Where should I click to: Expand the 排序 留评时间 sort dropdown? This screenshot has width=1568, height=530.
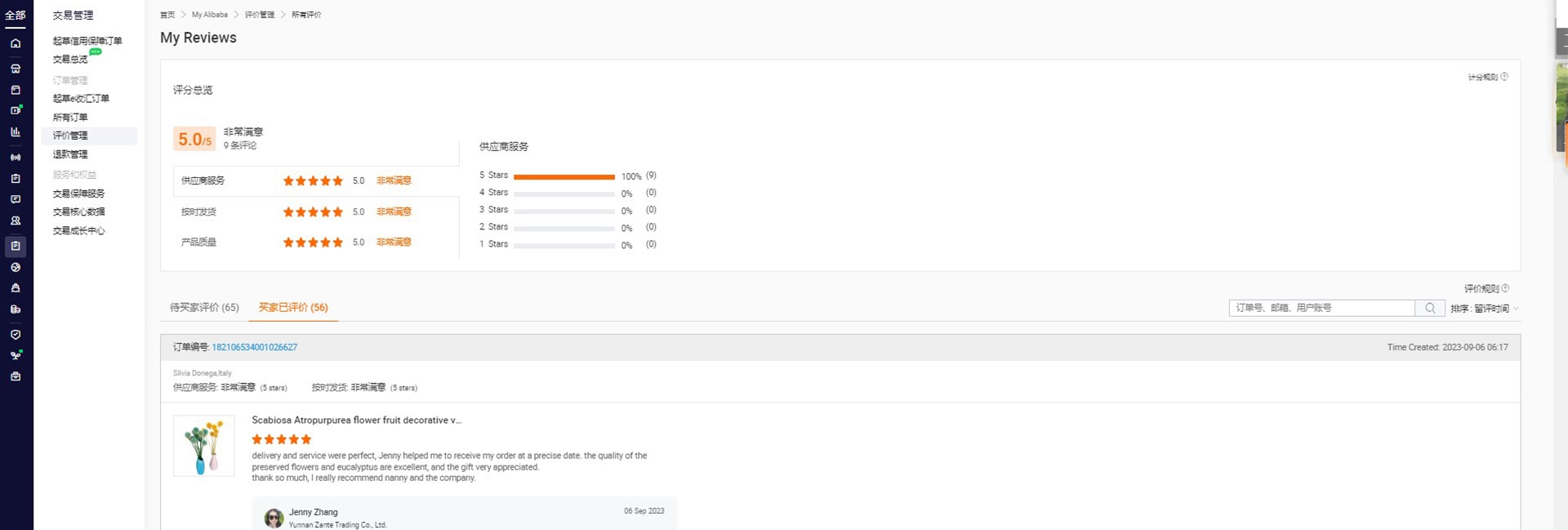coord(1485,309)
